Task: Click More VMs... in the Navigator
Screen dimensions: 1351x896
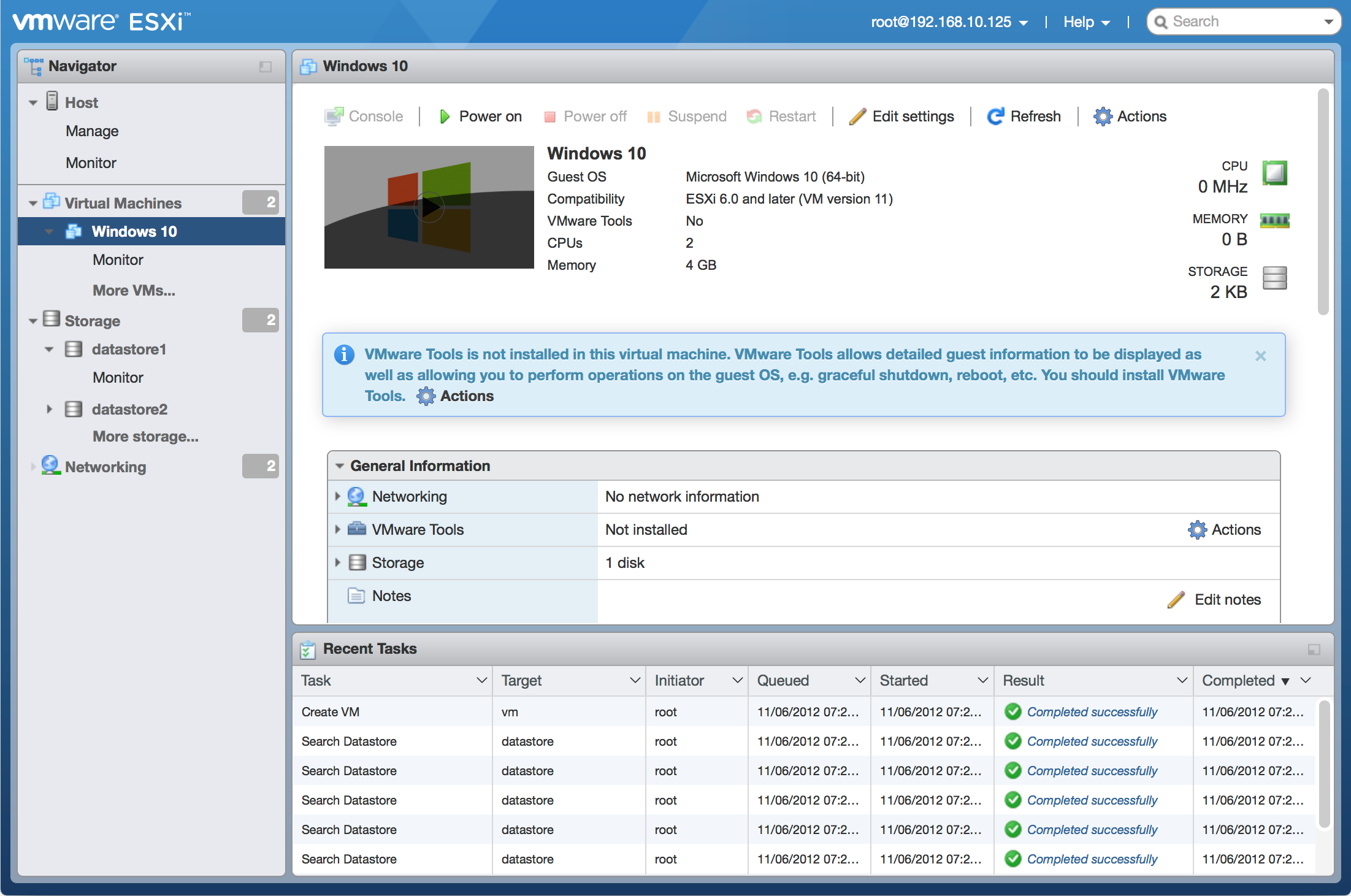Action: (x=134, y=291)
